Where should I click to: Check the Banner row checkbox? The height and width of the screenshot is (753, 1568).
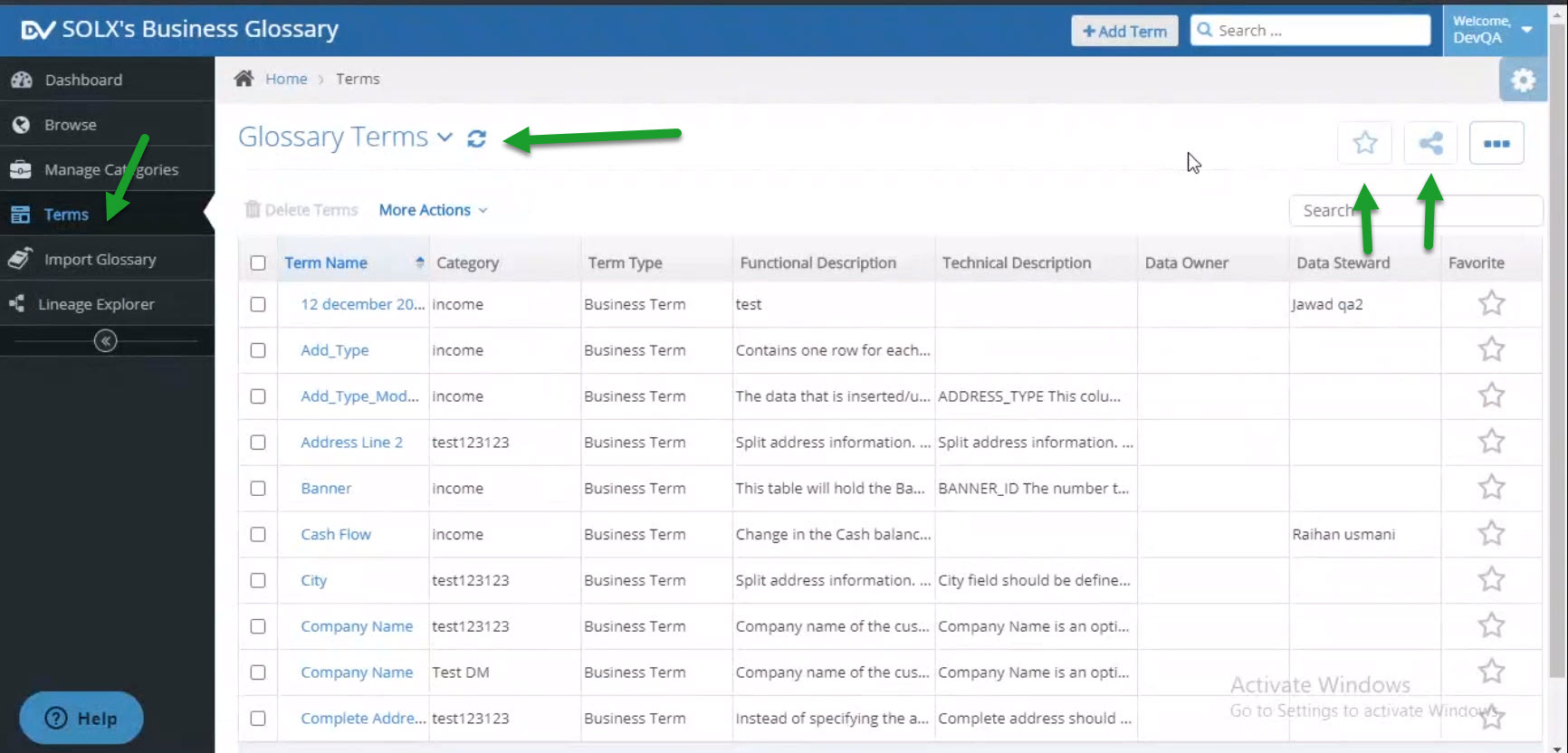[258, 489]
